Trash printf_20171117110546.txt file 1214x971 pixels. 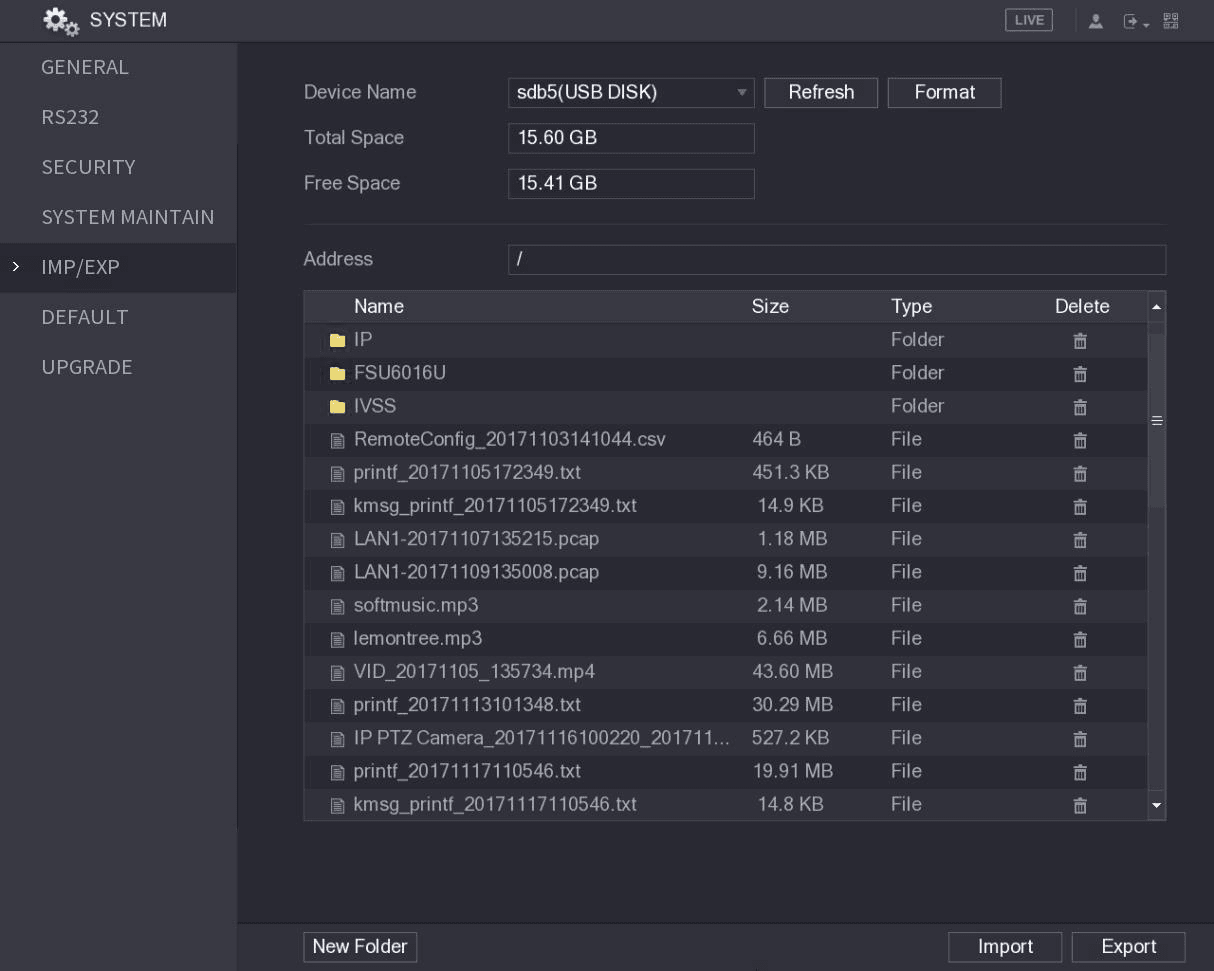1080,772
